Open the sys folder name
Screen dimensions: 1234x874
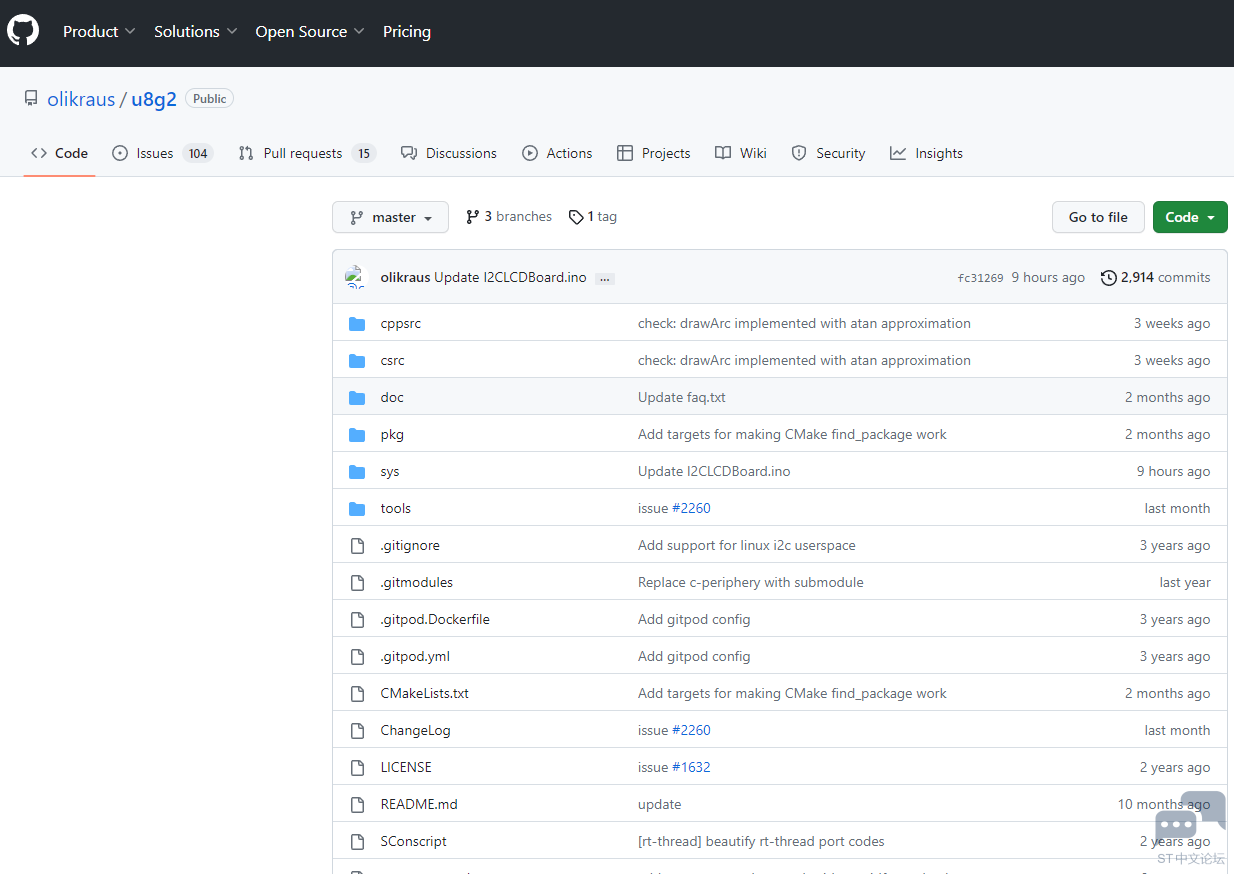[390, 471]
